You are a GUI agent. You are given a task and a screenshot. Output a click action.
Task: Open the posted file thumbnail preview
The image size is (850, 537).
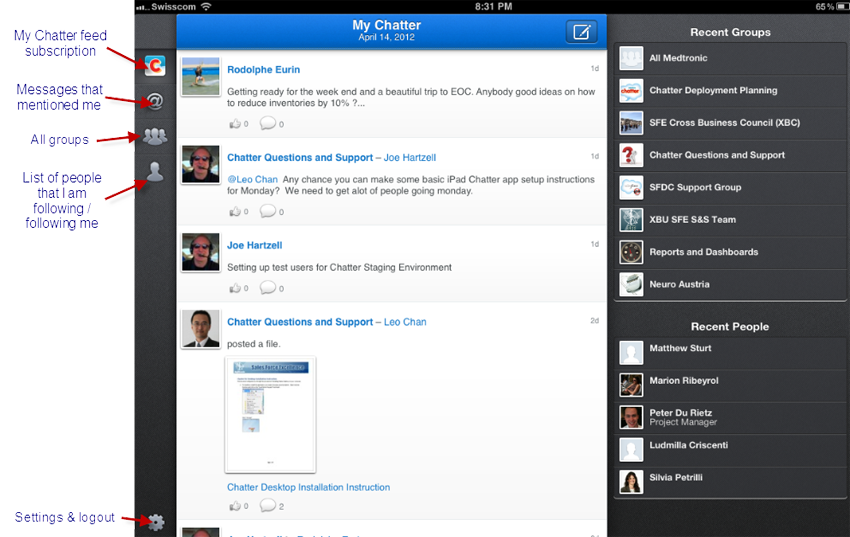click(x=270, y=414)
